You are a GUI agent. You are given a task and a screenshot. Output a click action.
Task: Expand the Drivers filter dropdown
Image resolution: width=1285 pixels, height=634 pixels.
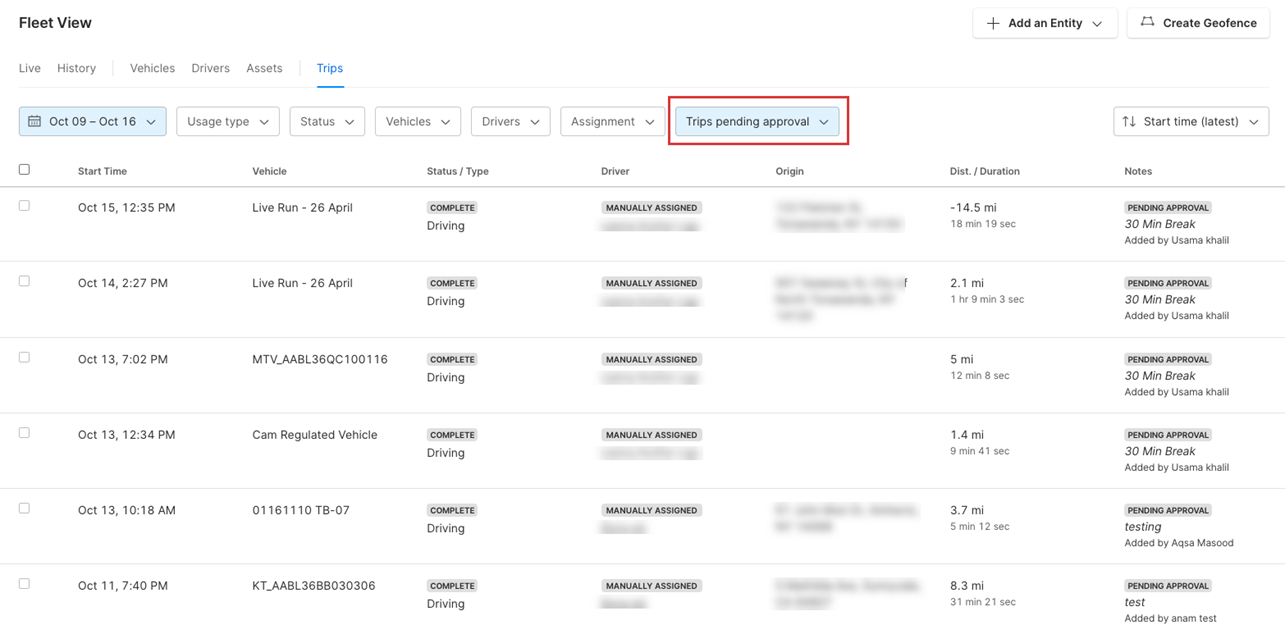coord(510,122)
